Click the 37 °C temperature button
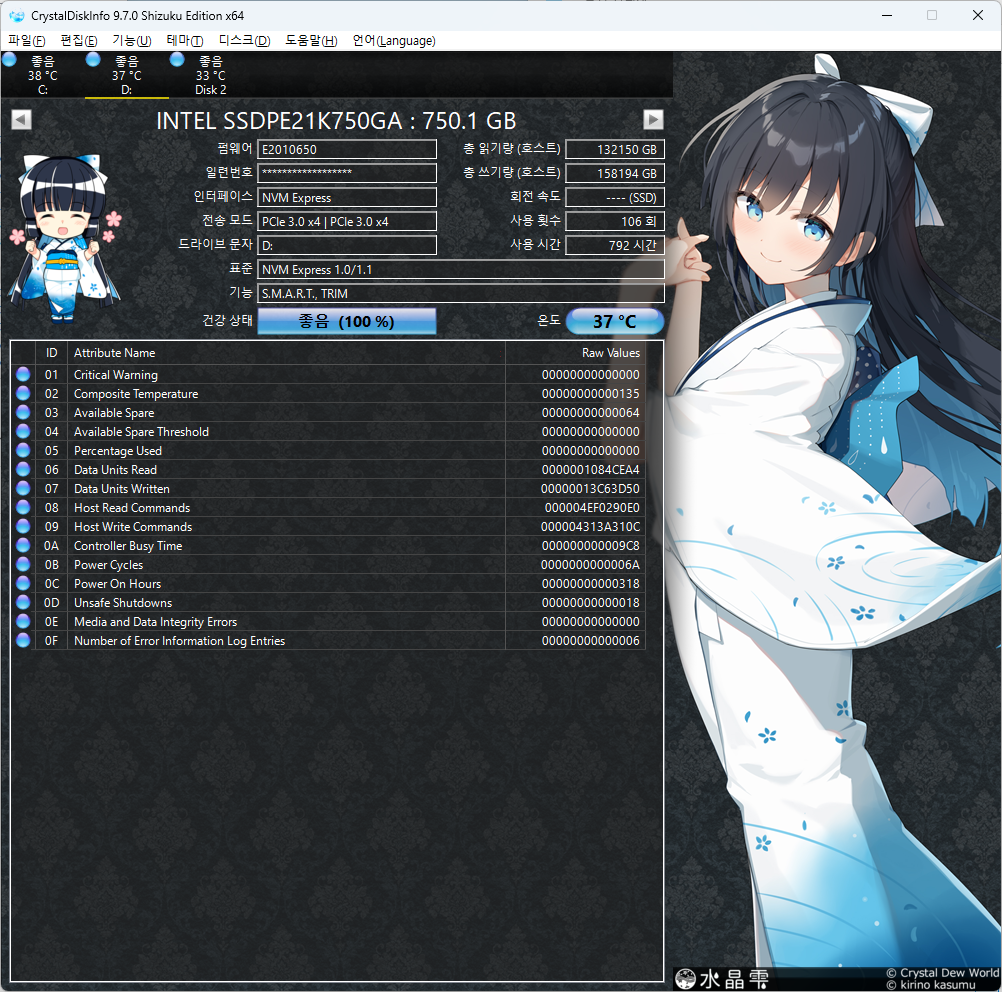Image resolution: width=1002 pixels, height=992 pixels. (614, 321)
